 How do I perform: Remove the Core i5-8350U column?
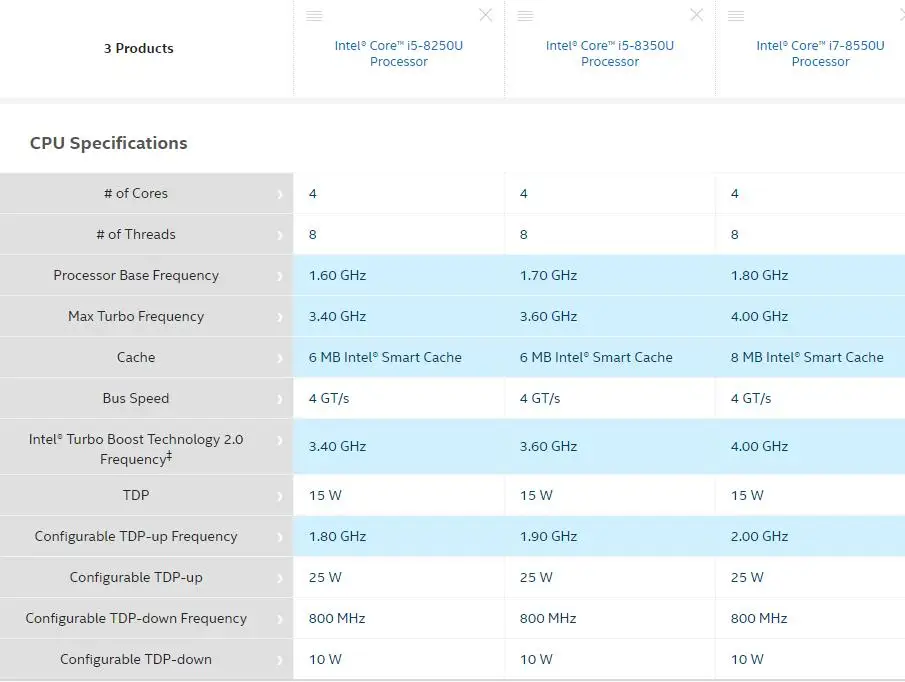[x=697, y=15]
